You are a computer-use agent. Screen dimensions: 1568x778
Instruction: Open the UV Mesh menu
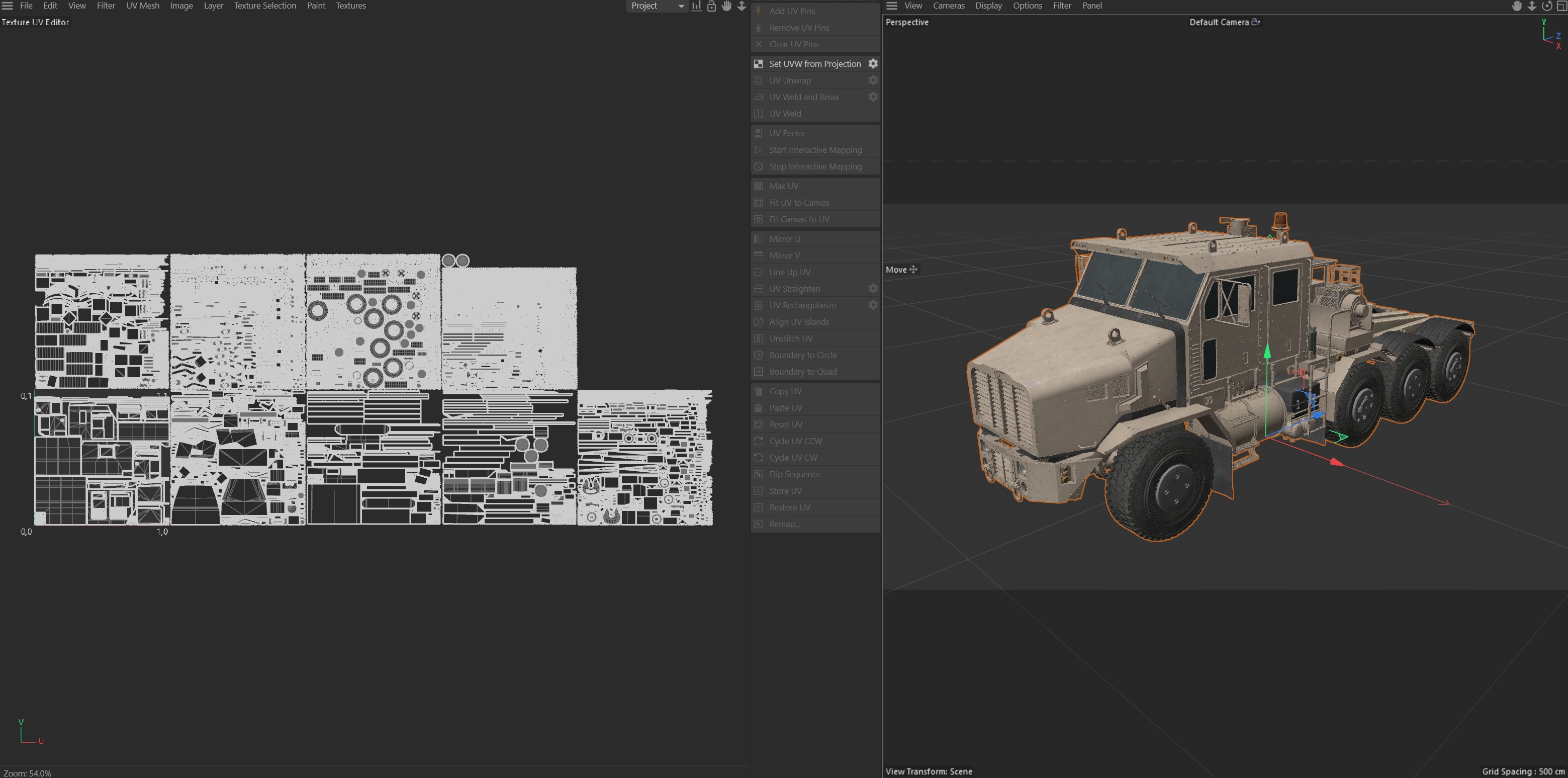click(142, 6)
